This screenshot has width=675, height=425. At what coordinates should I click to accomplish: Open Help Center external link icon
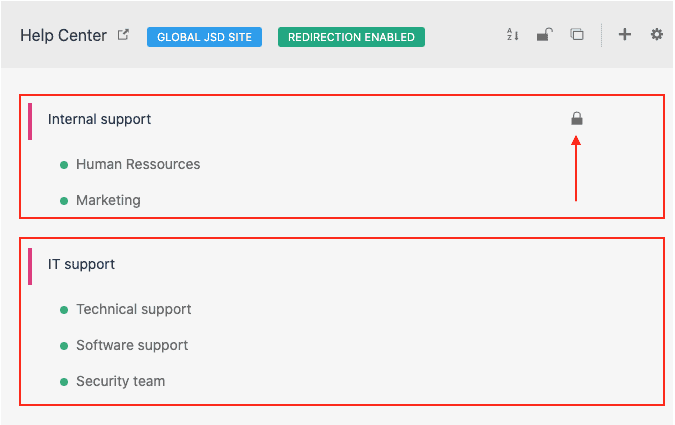(124, 35)
